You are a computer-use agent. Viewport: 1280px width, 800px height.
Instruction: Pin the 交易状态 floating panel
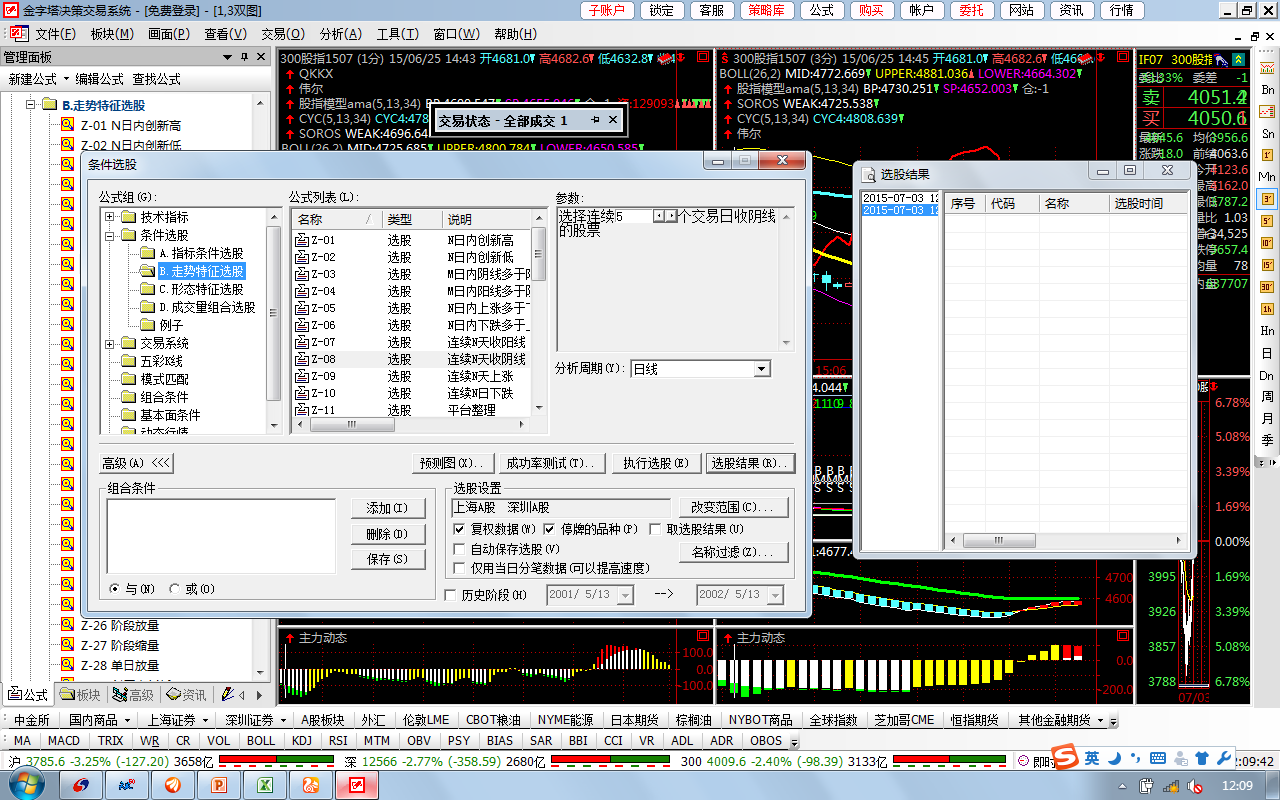coord(595,120)
